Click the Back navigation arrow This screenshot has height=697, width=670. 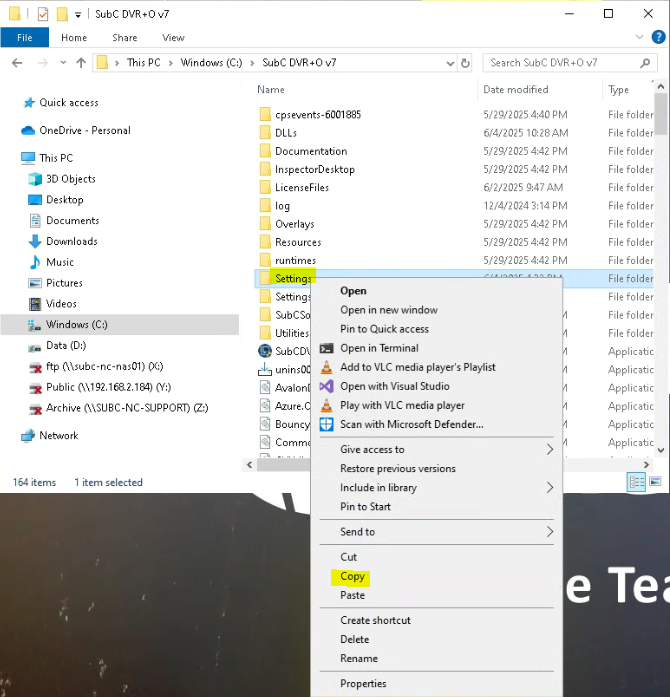click(x=17, y=63)
